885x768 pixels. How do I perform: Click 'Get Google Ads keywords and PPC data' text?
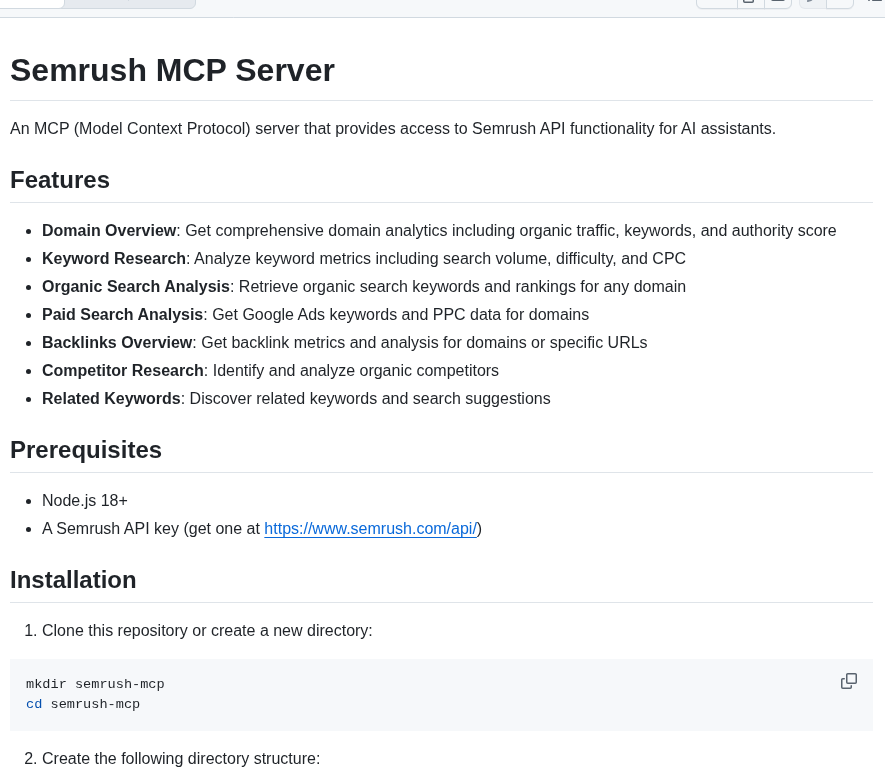tap(401, 314)
